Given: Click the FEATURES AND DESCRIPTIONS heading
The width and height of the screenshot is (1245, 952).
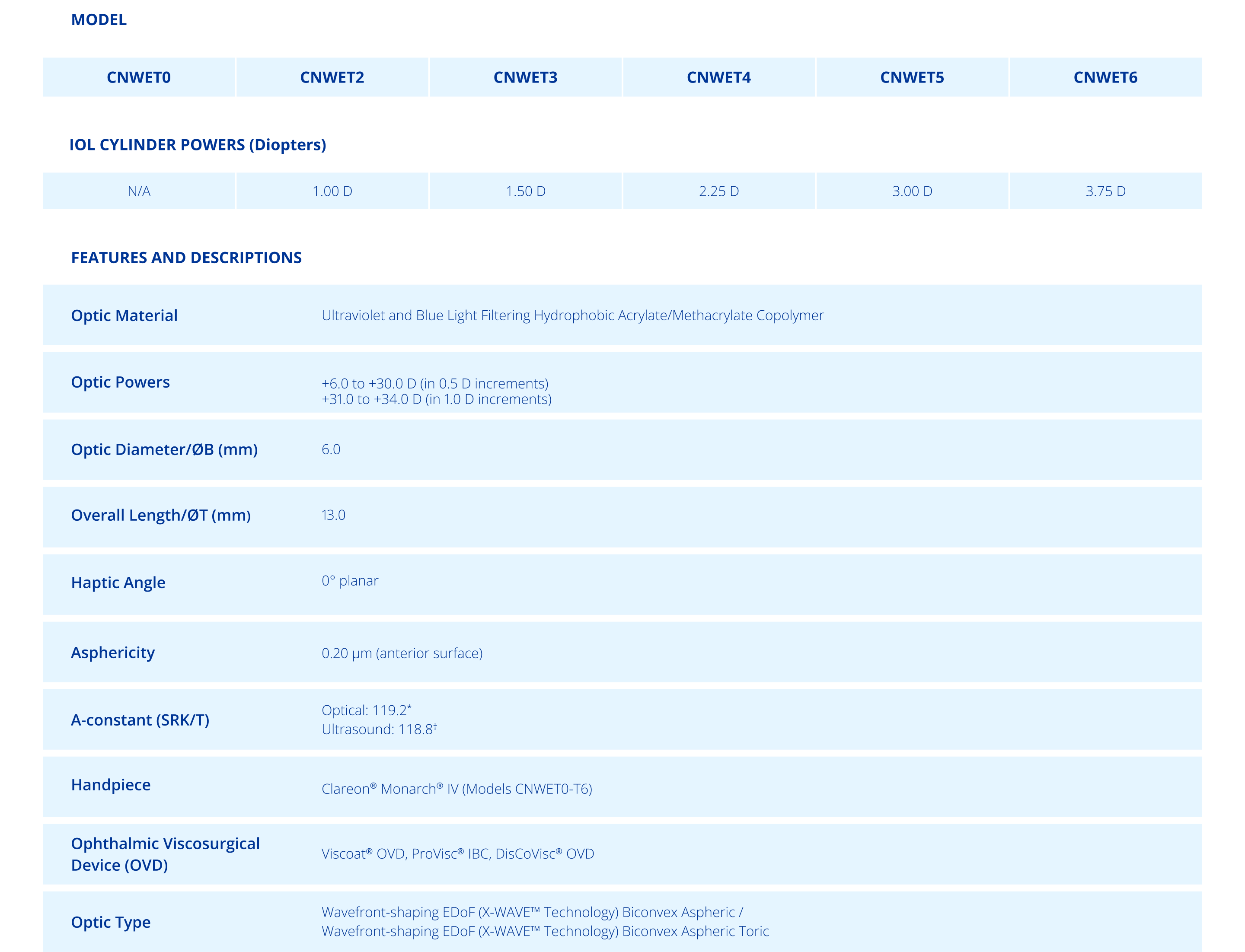Looking at the screenshot, I should tap(186, 257).
